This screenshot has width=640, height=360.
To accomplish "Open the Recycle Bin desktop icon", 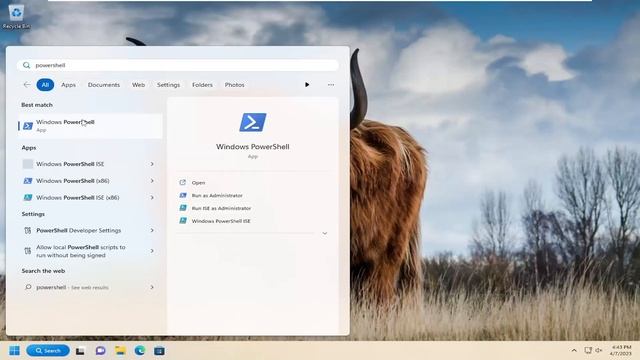I will click(x=16, y=16).
